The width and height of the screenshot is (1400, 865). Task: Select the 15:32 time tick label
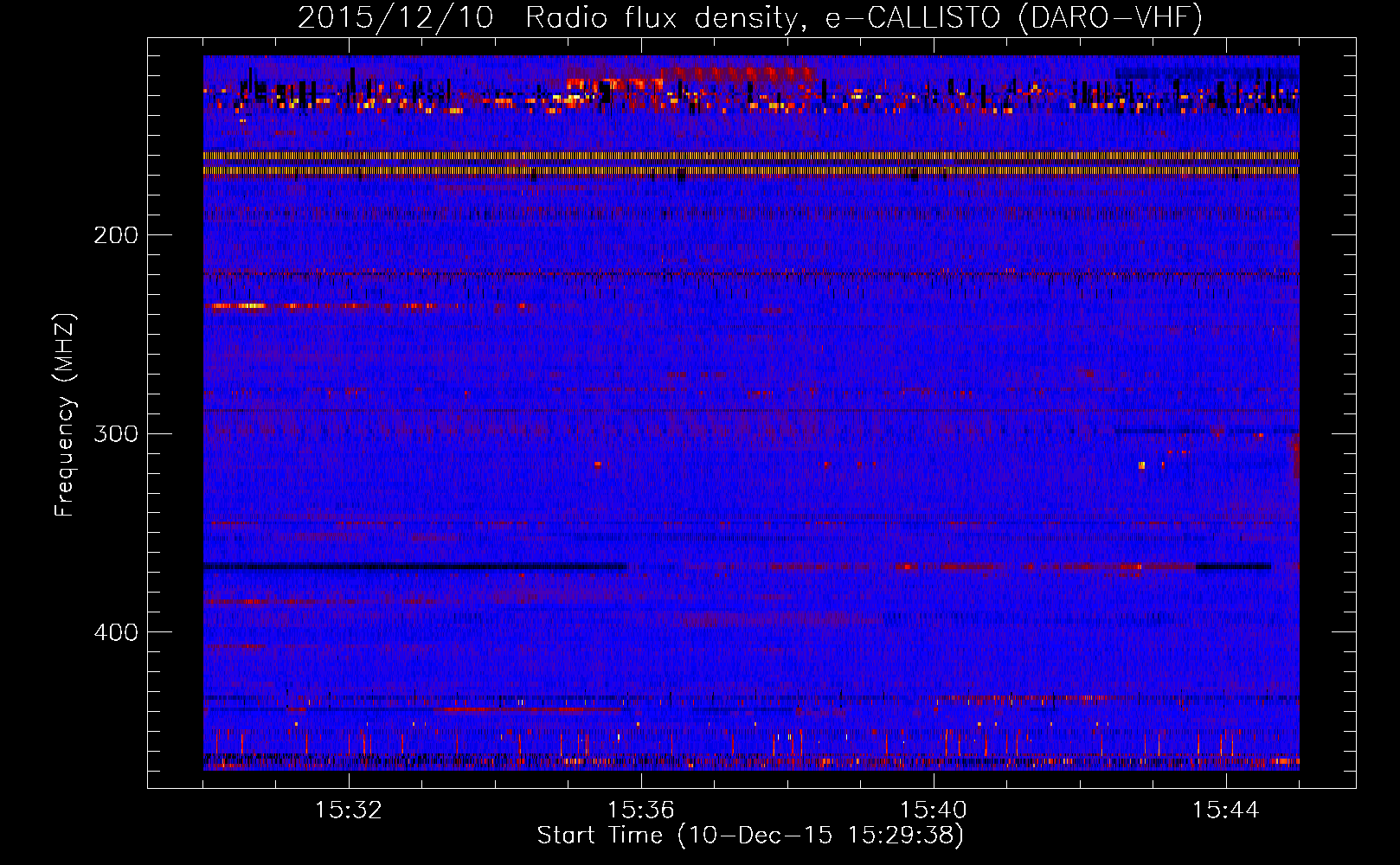(x=349, y=811)
